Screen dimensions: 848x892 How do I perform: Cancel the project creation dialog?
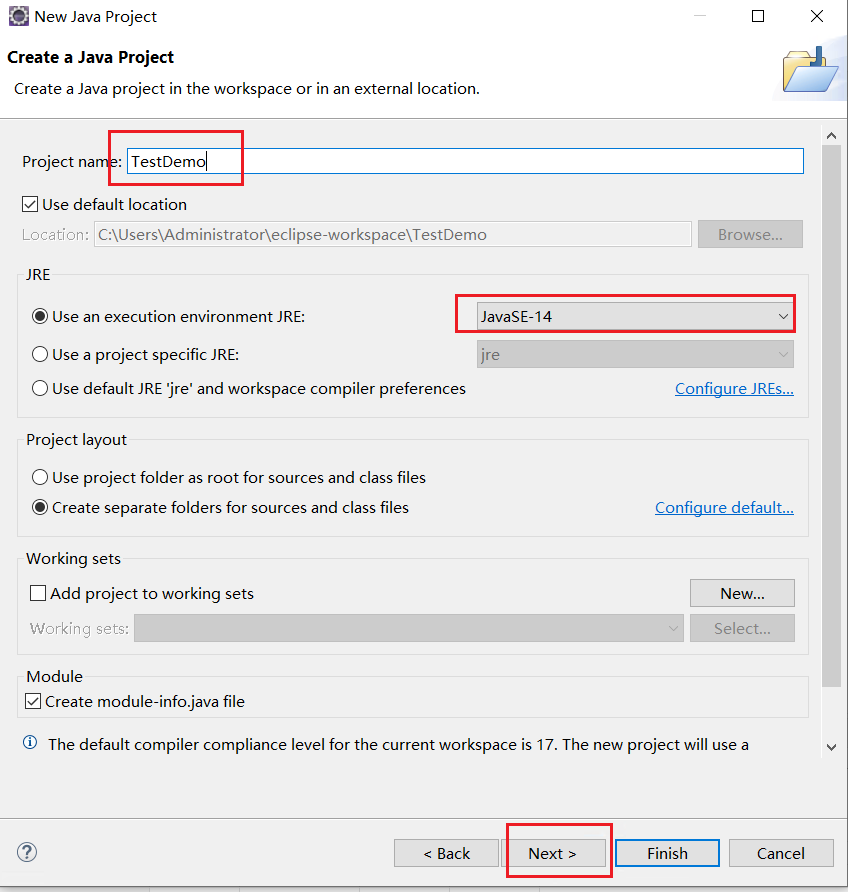(781, 852)
